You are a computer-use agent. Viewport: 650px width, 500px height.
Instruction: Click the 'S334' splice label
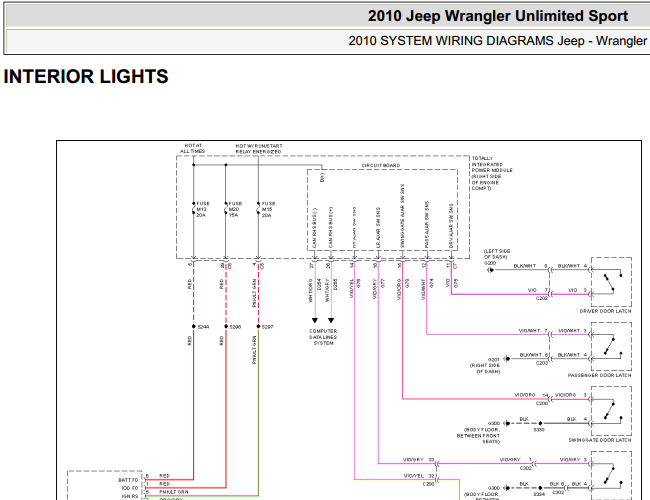pyautogui.click(x=539, y=494)
